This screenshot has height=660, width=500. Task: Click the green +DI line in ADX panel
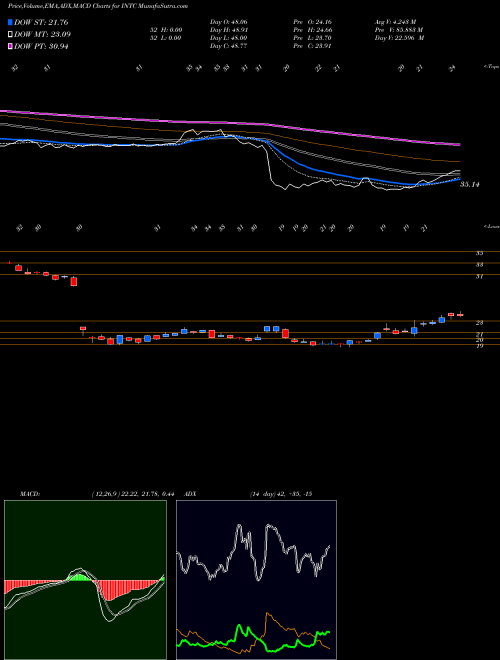pos(253,640)
